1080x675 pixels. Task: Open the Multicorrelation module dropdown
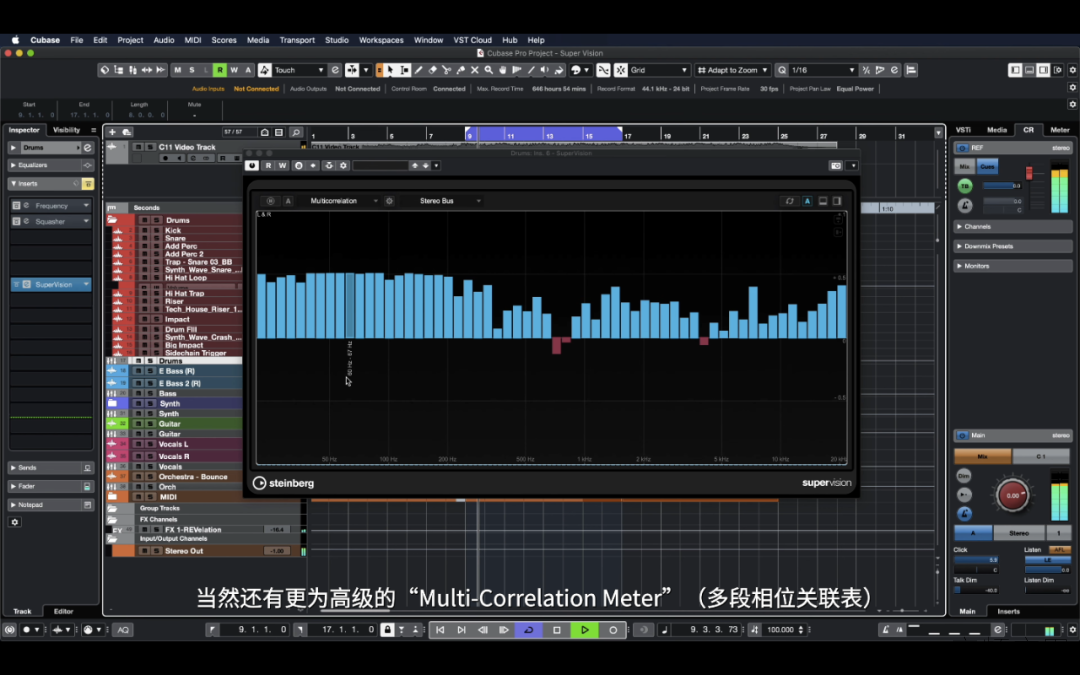point(343,201)
